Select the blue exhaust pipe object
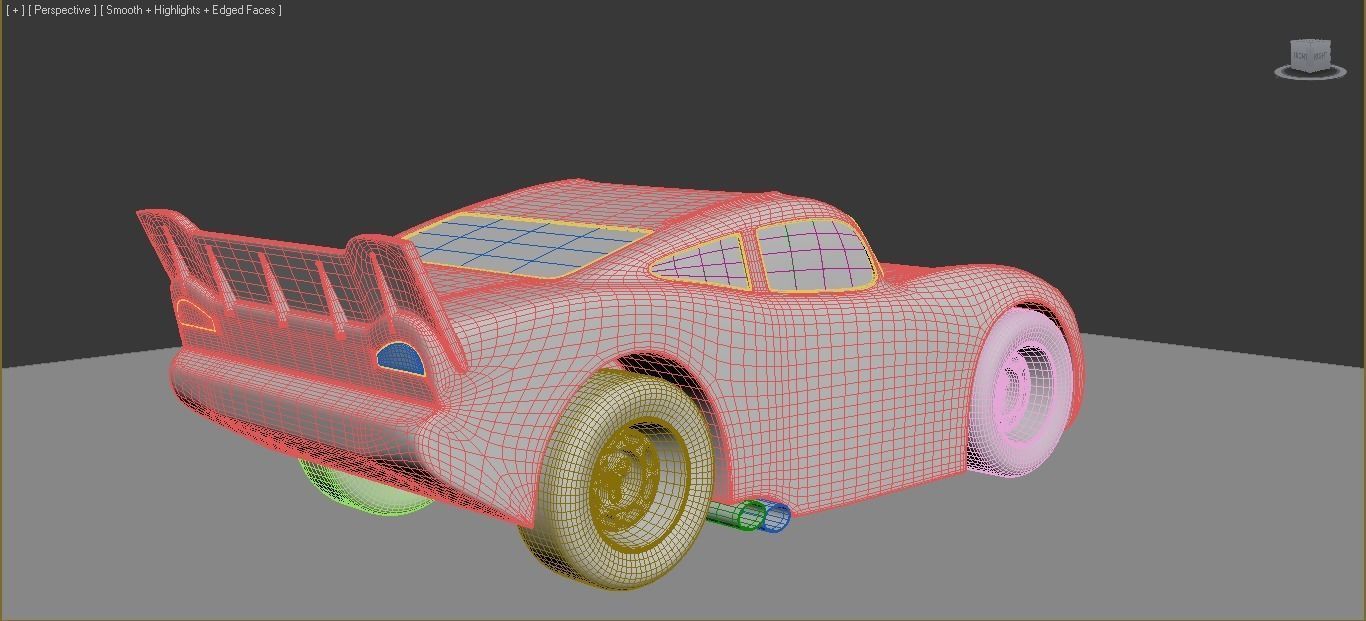Viewport: 1366px width, 621px height. pos(778,516)
